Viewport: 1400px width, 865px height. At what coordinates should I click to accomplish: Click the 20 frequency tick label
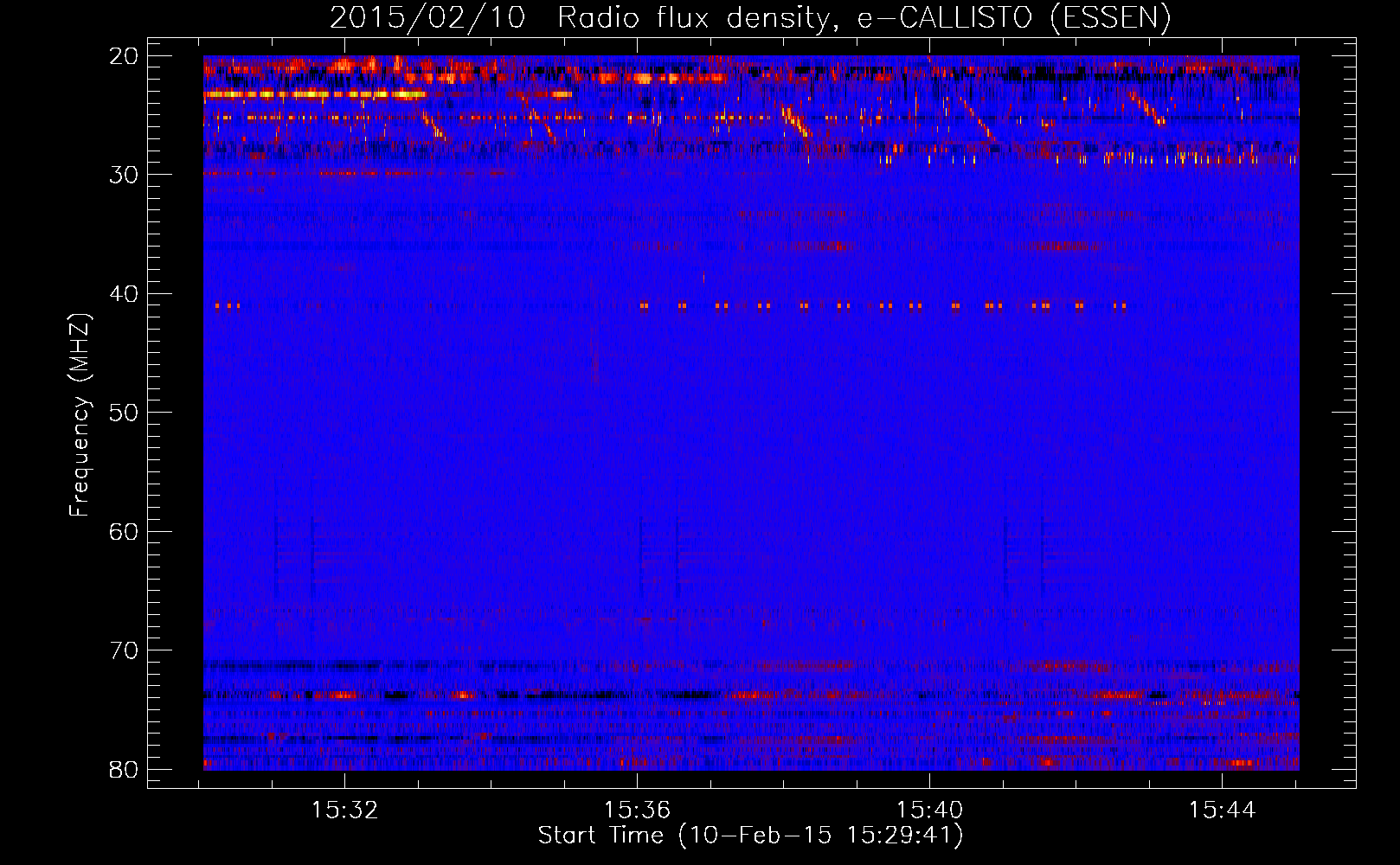[124, 56]
